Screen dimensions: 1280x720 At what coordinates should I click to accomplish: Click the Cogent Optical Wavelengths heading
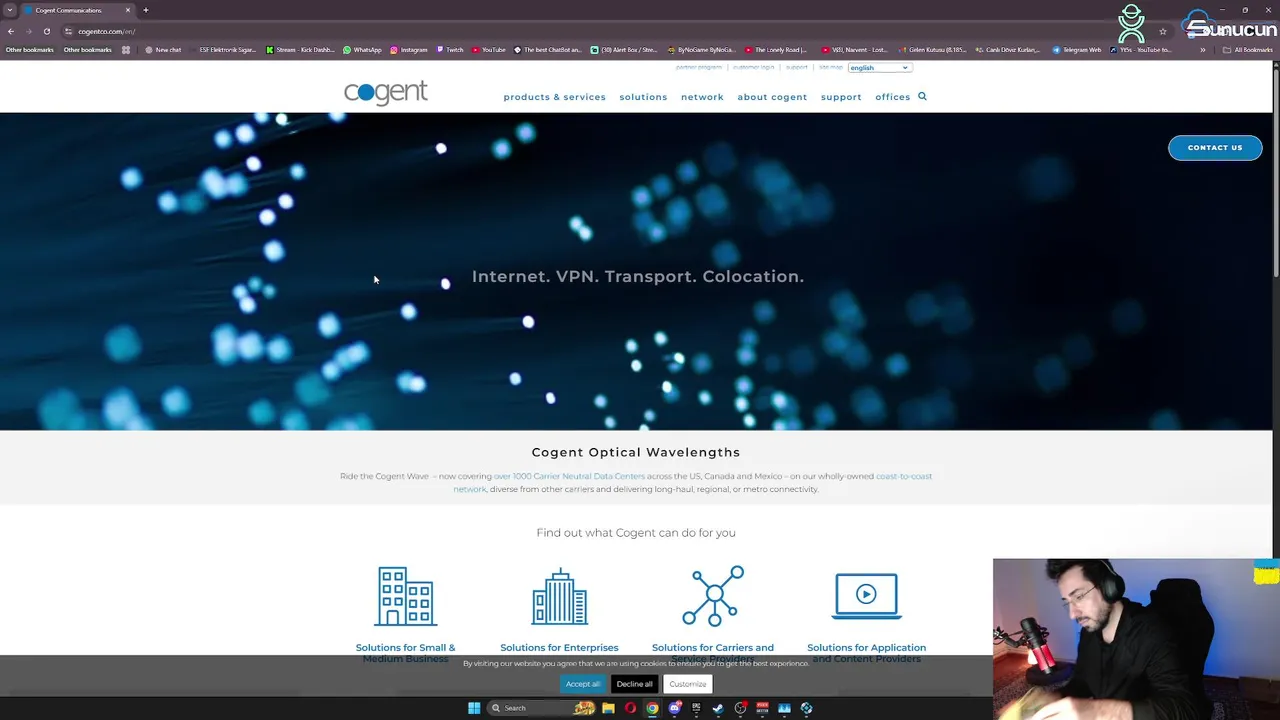pos(636,453)
